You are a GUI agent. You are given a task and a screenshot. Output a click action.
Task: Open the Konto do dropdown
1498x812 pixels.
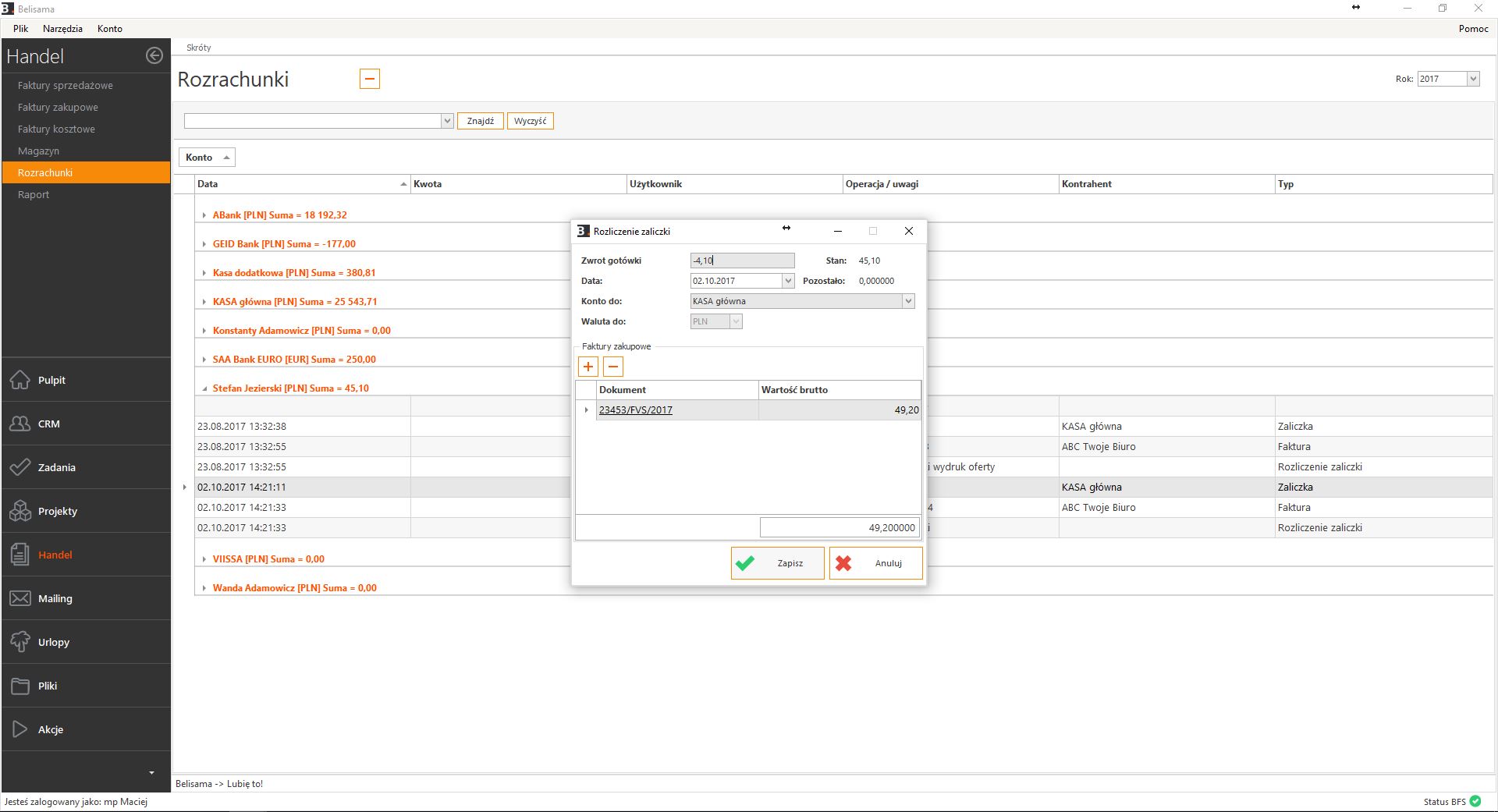907,301
